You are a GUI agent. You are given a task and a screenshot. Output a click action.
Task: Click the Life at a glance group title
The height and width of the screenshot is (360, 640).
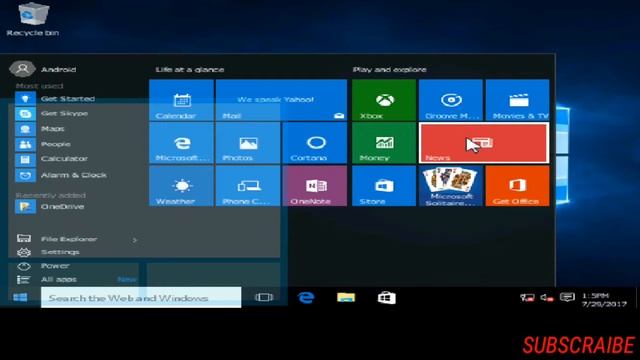tap(190, 69)
